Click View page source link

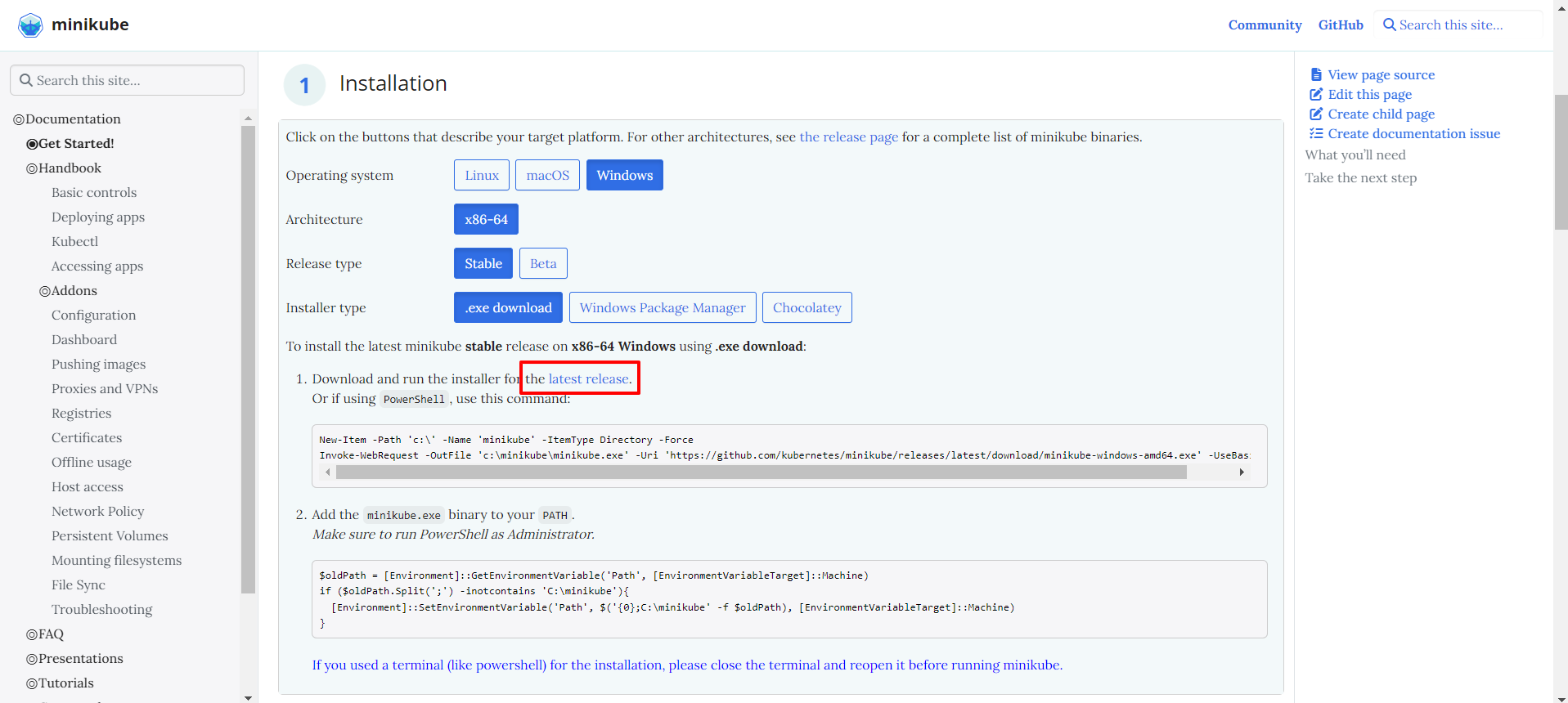1381,74
